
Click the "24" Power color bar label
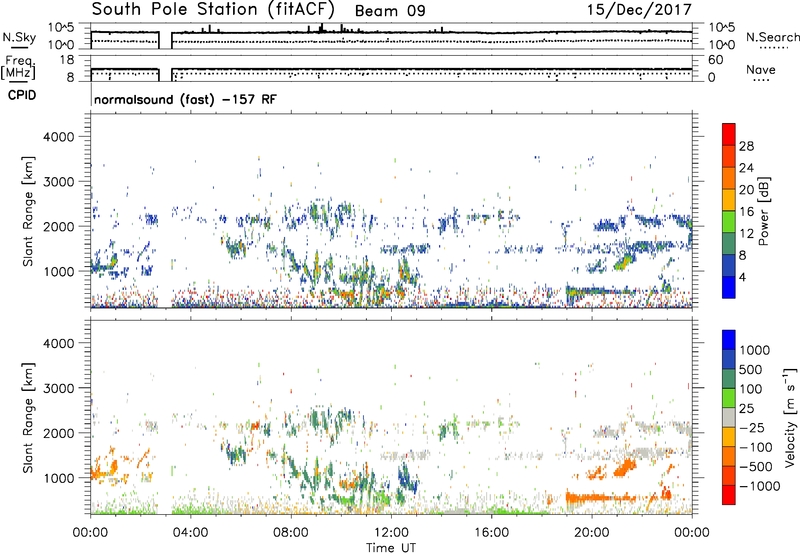point(746,168)
